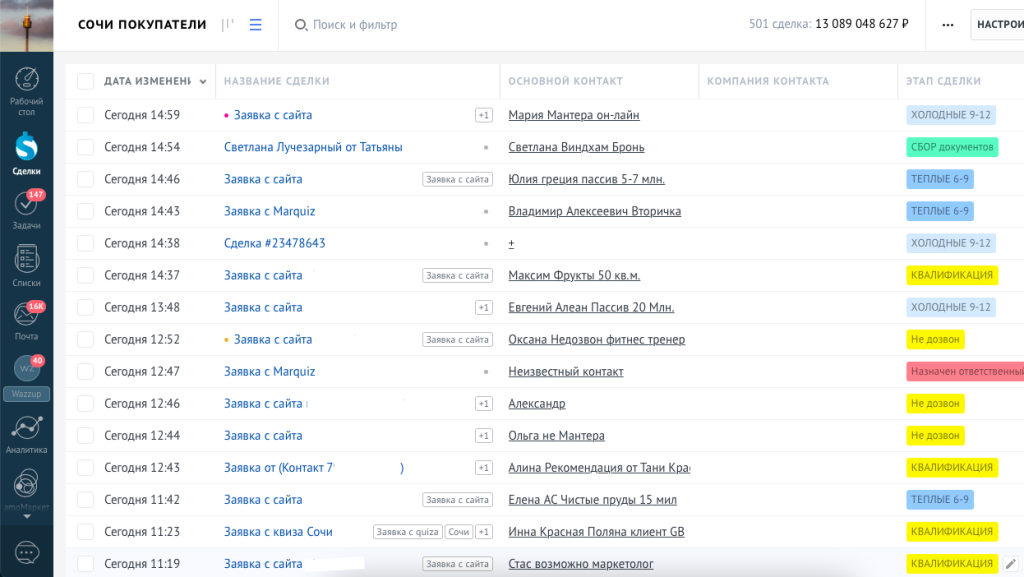Screen dimensions: 1024x577
Task: Open the Сделки section icon
Action: click(27, 153)
